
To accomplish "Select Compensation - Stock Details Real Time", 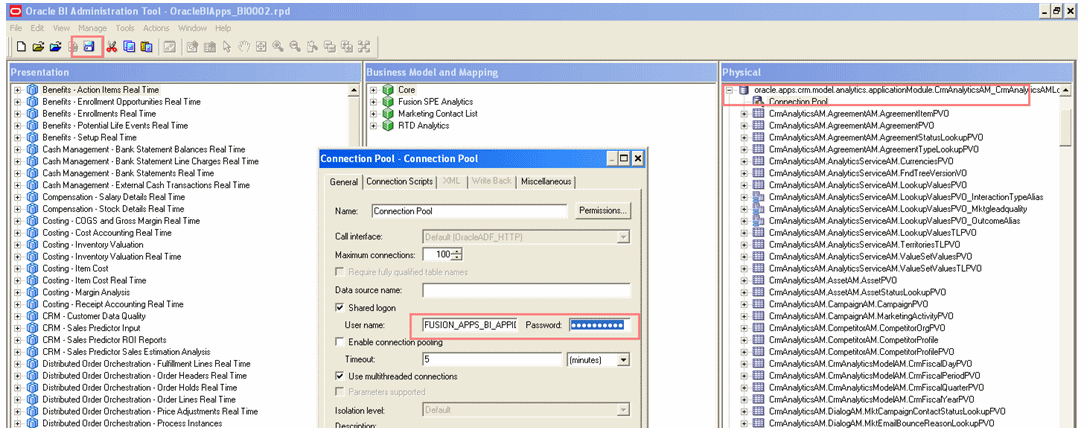I will click(x=113, y=209).
